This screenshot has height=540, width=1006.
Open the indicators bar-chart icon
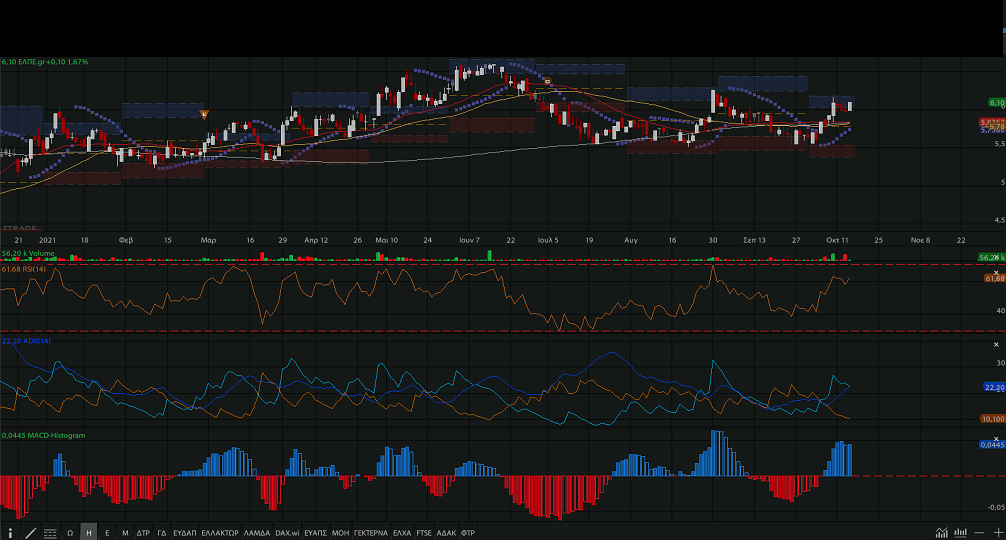(x=960, y=533)
